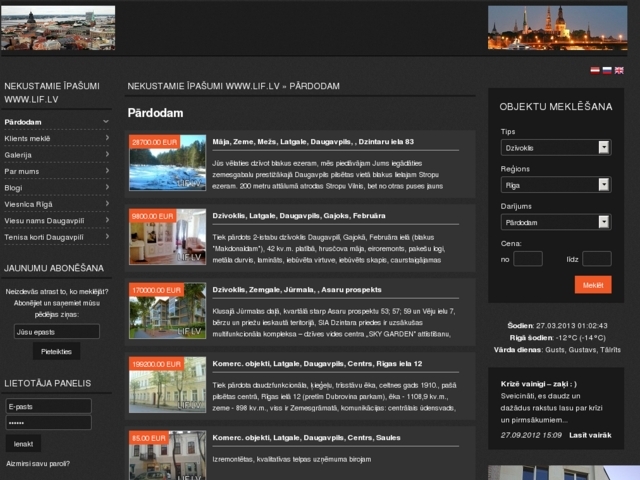Click the Jūsu epasts subscription field
Viewport: 640px width, 480px height.
tap(56, 331)
